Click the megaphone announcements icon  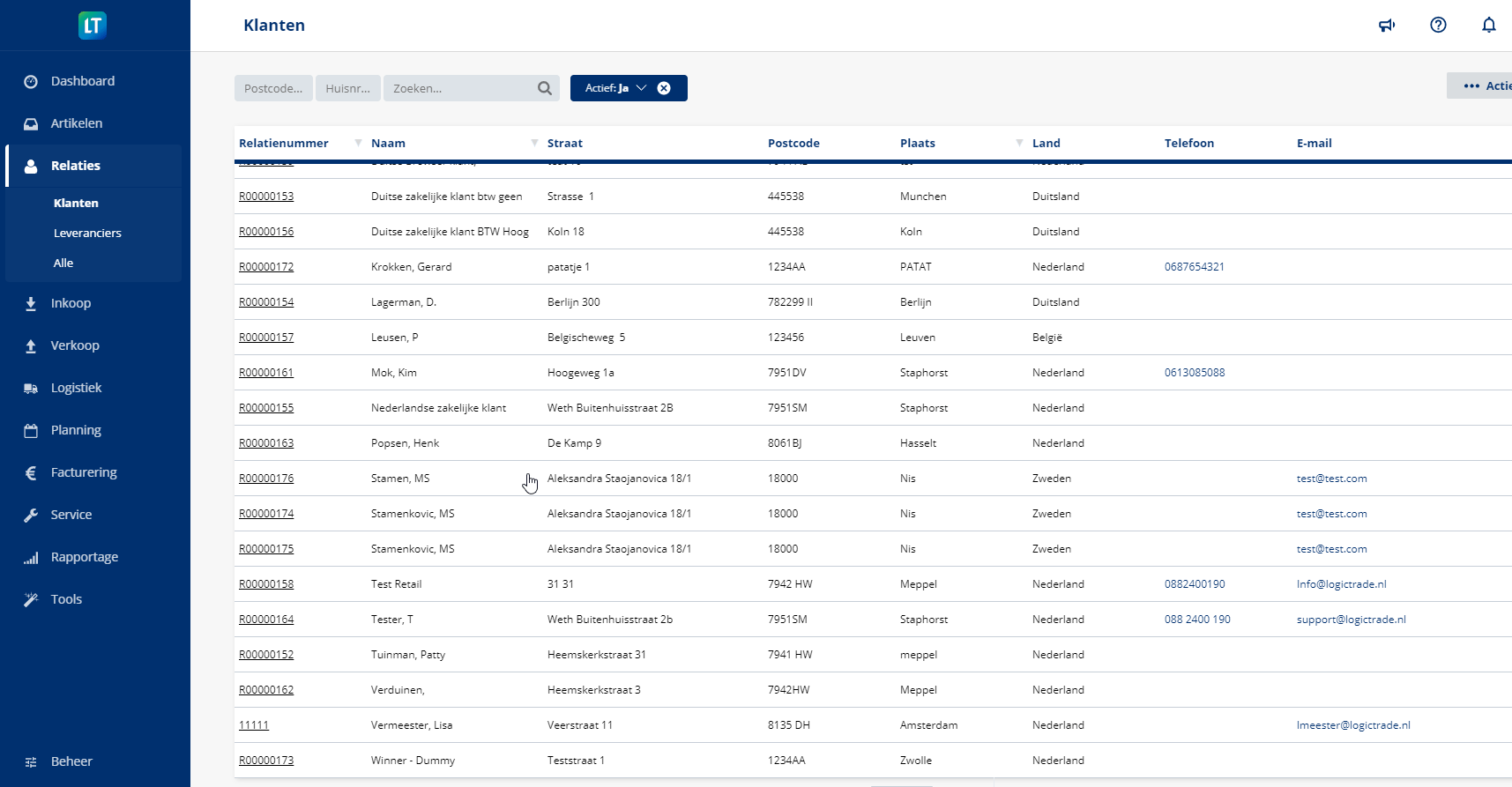[x=1387, y=26]
